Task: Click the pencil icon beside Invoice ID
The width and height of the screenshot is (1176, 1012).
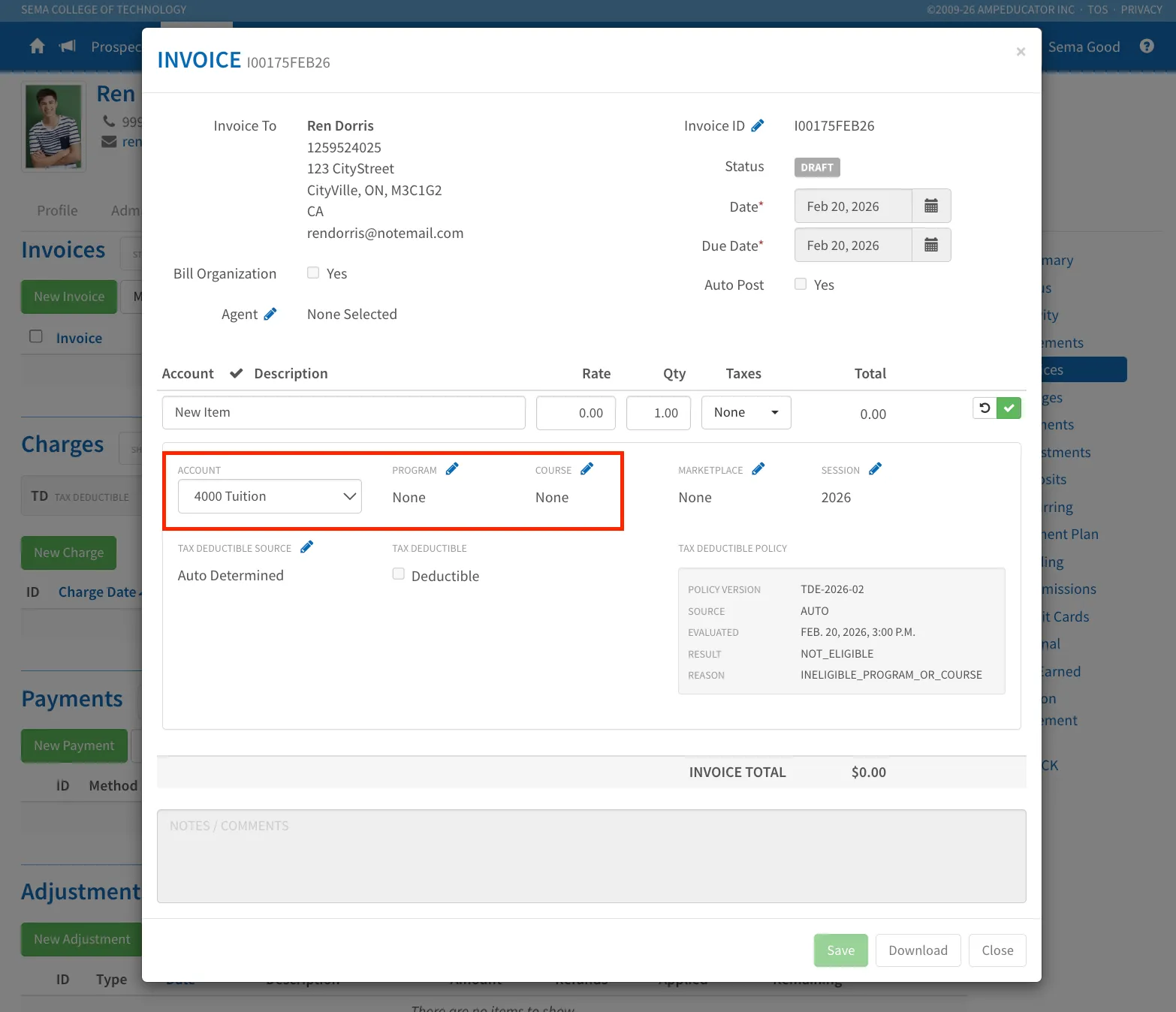Action: tap(758, 125)
